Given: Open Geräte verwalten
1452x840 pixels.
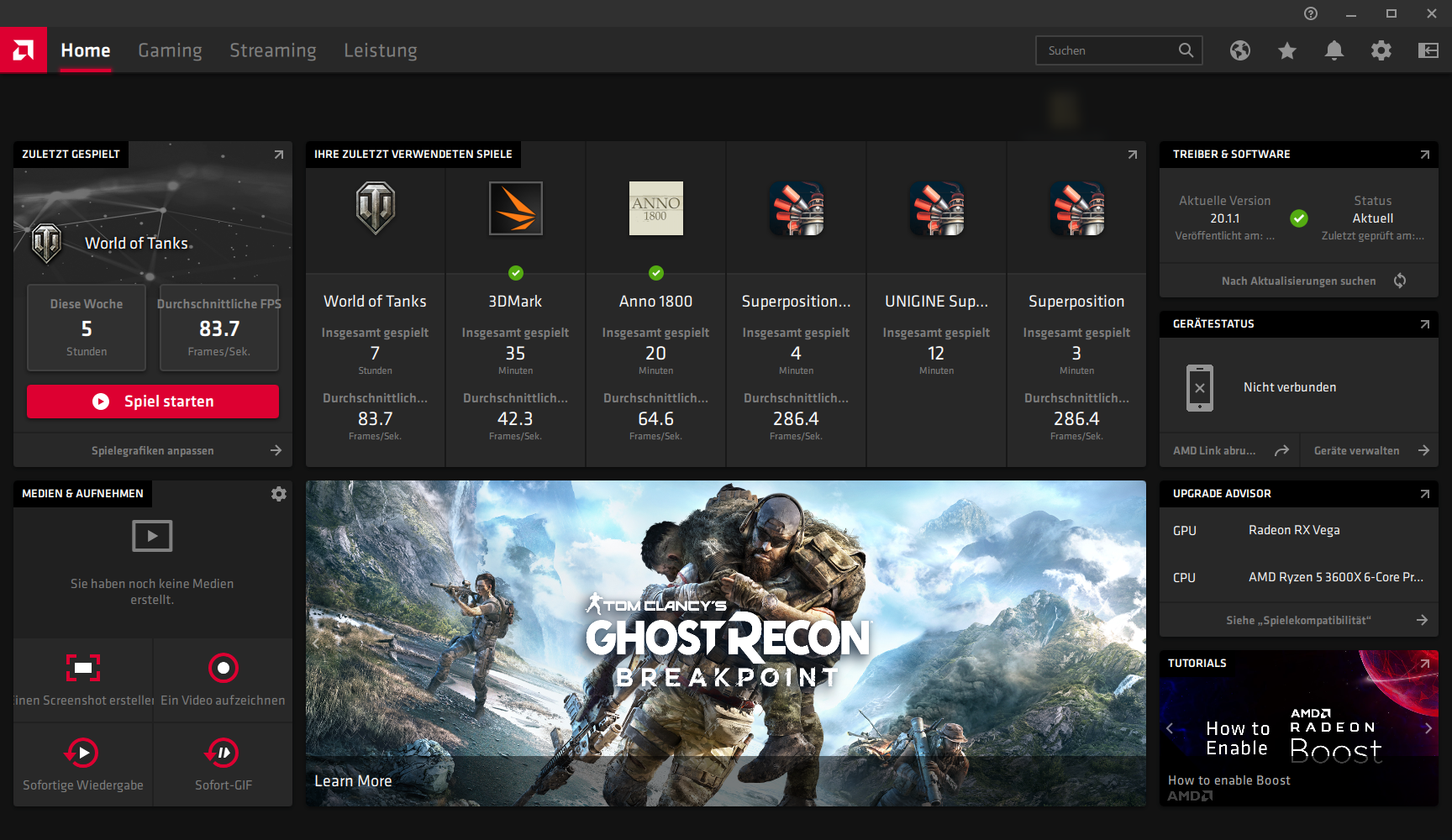Looking at the screenshot, I should 1370,450.
